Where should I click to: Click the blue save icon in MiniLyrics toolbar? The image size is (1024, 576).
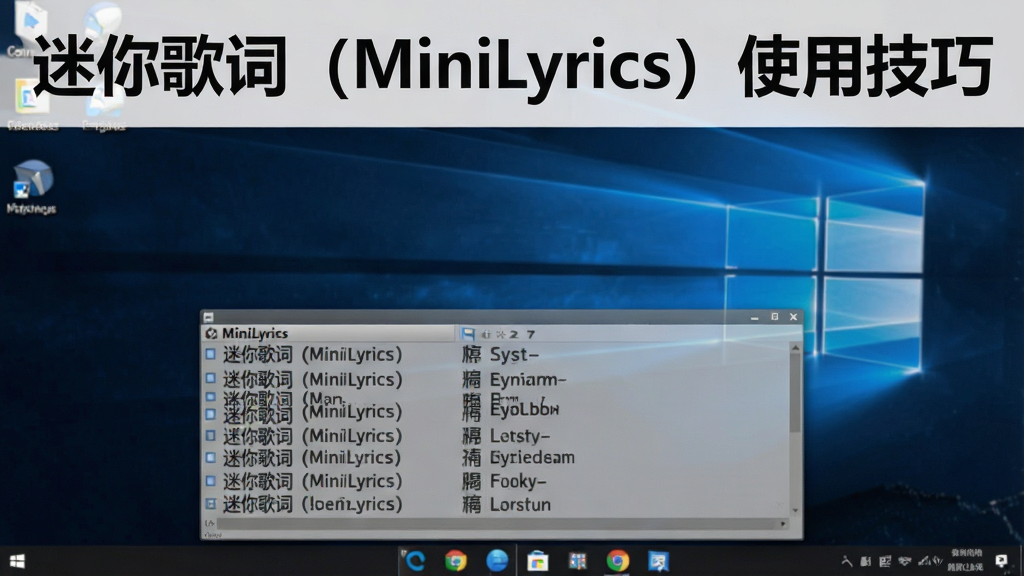468,334
